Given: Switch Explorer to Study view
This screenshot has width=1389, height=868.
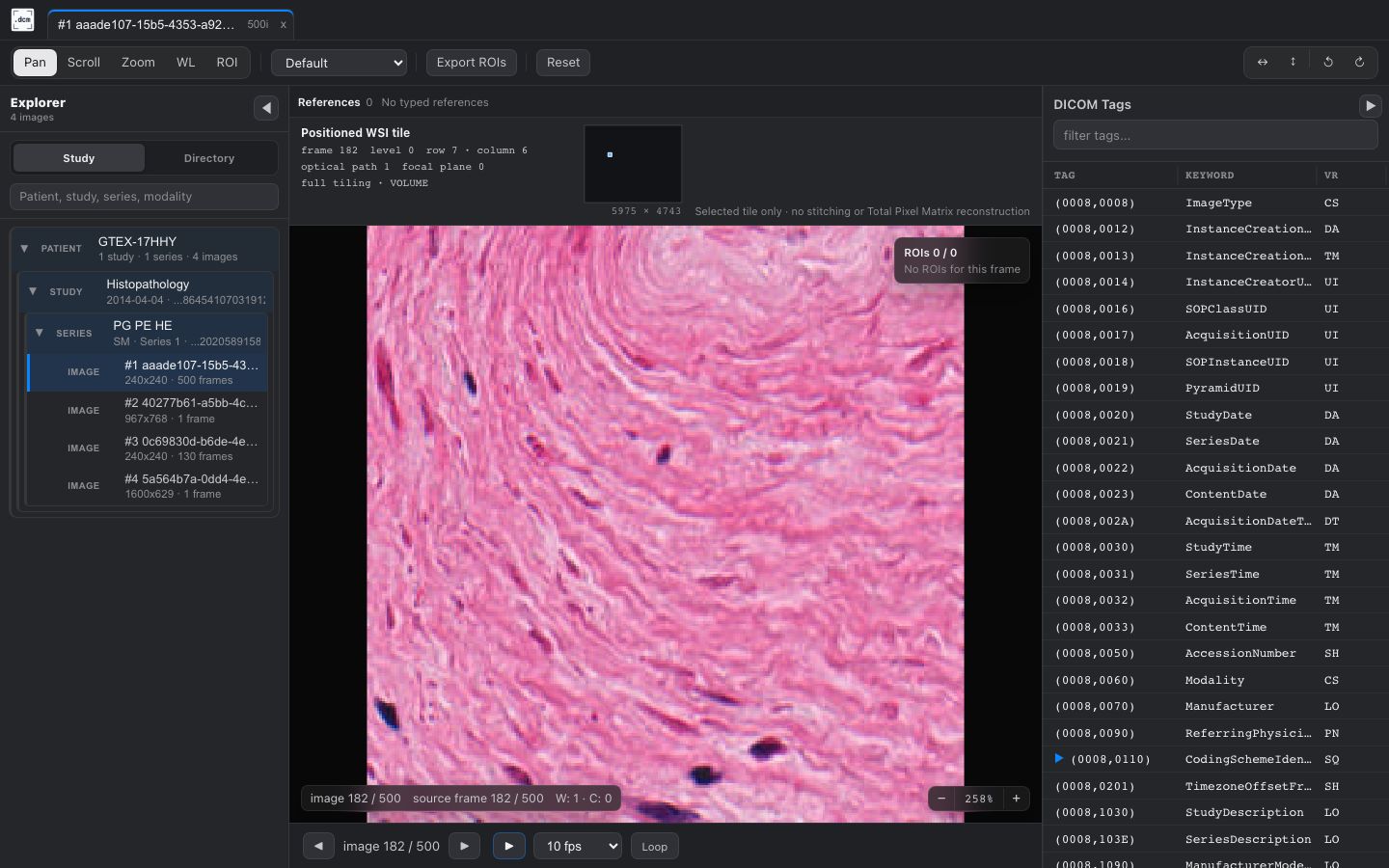Looking at the screenshot, I should pos(79,158).
